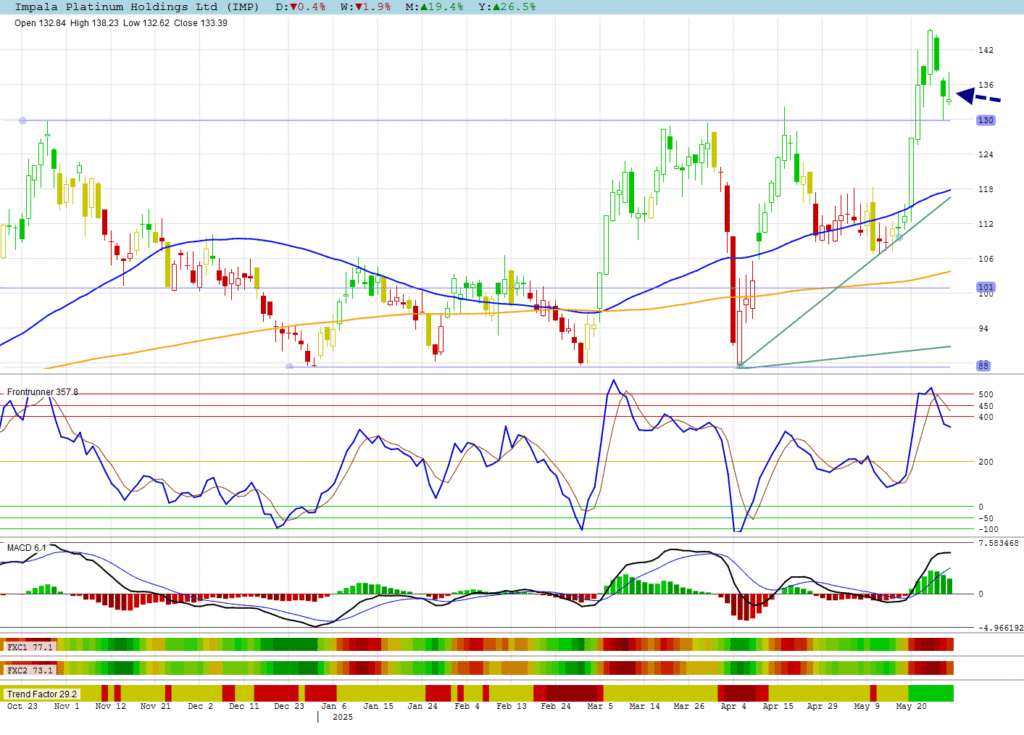Click the 142 price axis label
The image size is (1024, 735).
(985, 50)
